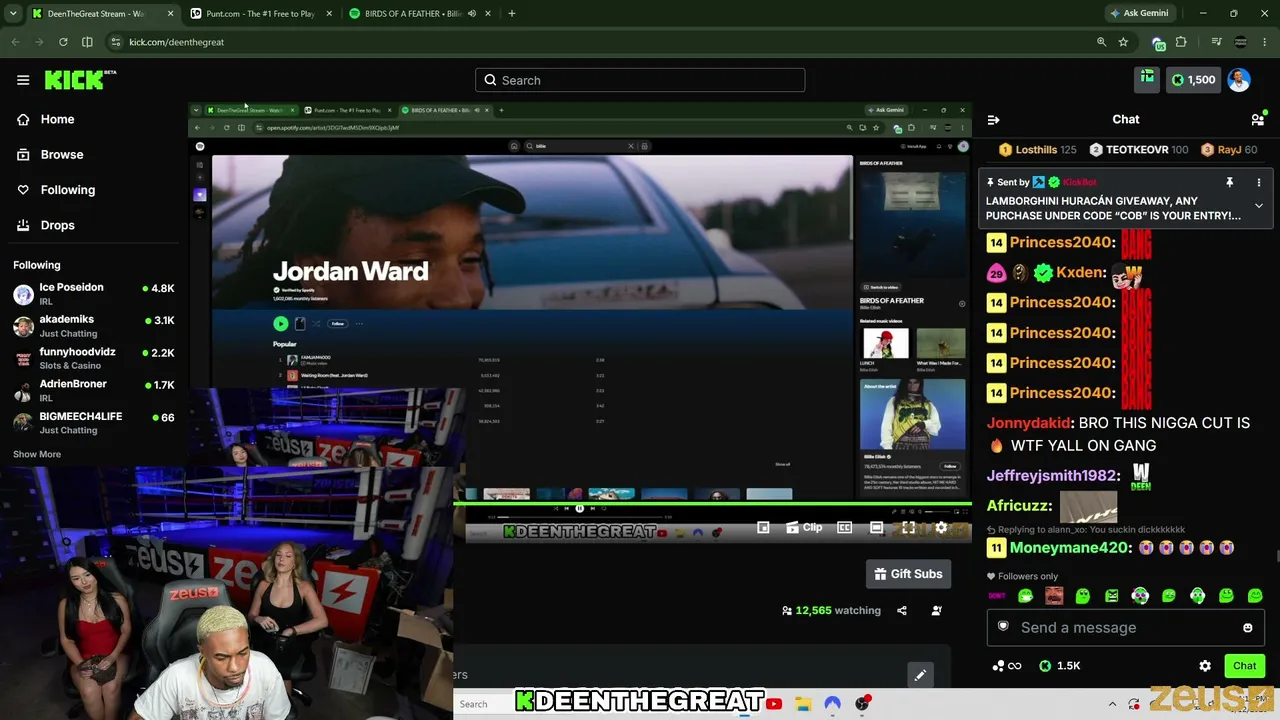Image resolution: width=1280 pixels, height=720 pixels.
Task: Open the user profile avatar menu
Action: click(1239, 80)
